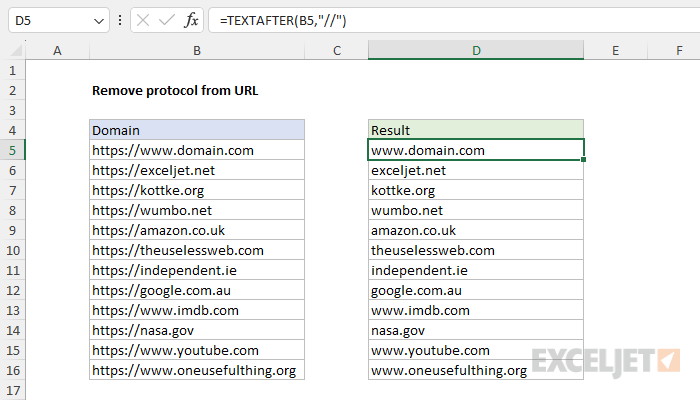
Task: Select cell 'https://www.youtube.com'
Action: coord(197,350)
